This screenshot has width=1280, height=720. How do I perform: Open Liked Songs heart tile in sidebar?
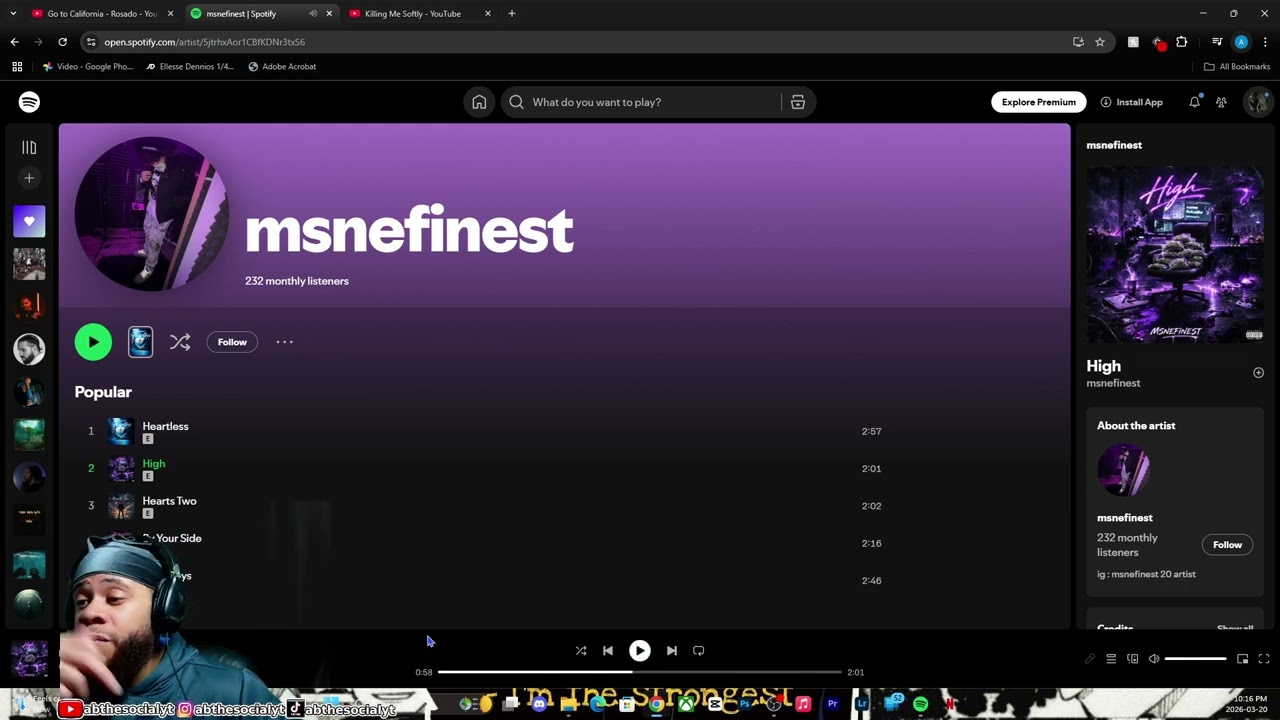coord(29,221)
